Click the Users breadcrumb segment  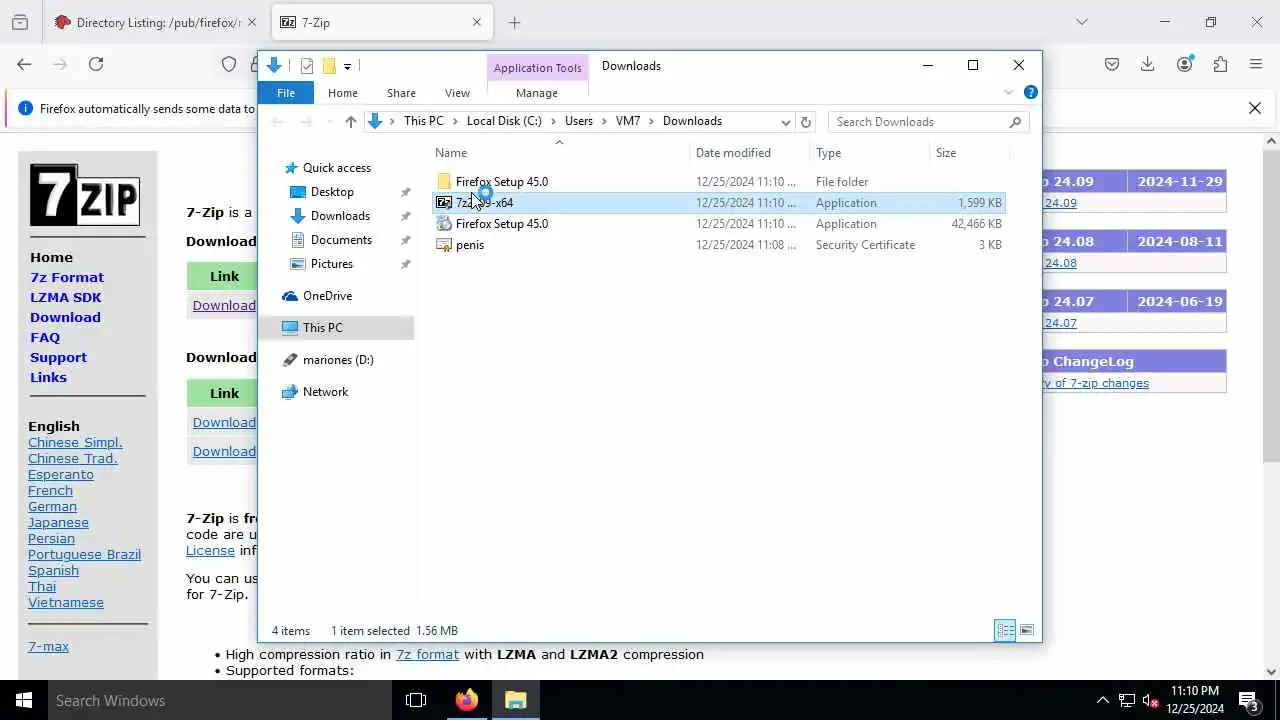click(x=579, y=121)
